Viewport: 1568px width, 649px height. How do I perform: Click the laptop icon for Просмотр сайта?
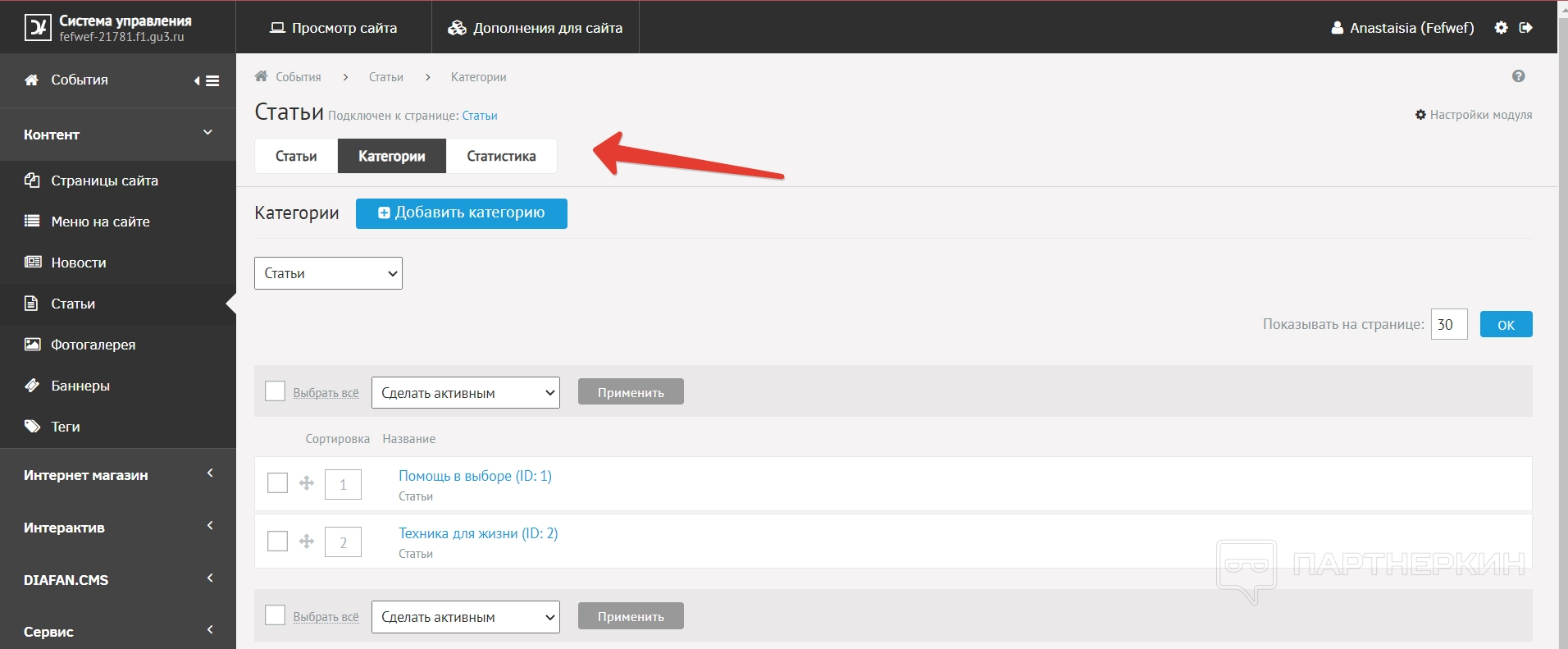point(277,28)
